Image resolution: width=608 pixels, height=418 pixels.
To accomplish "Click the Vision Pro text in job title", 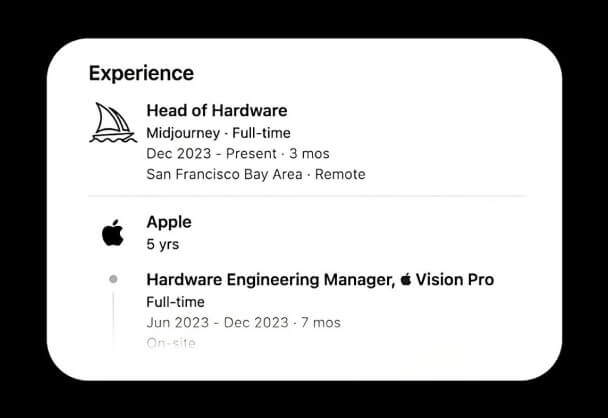I will click(456, 280).
